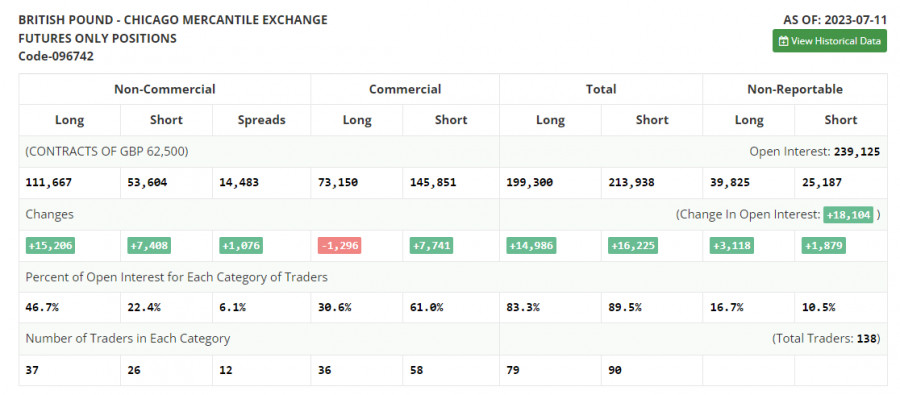Click the Spreads column header
The height and width of the screenshot is (395, 900).
[261, 120]
